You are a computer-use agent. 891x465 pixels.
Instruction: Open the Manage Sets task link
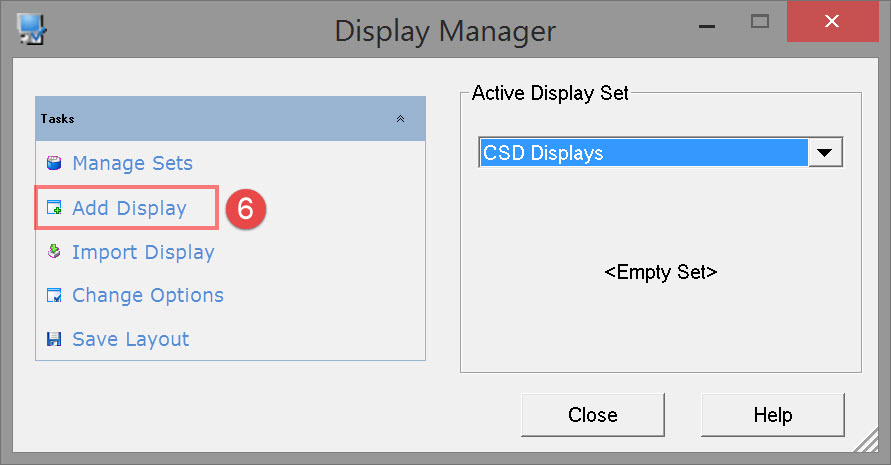point(132,163)
